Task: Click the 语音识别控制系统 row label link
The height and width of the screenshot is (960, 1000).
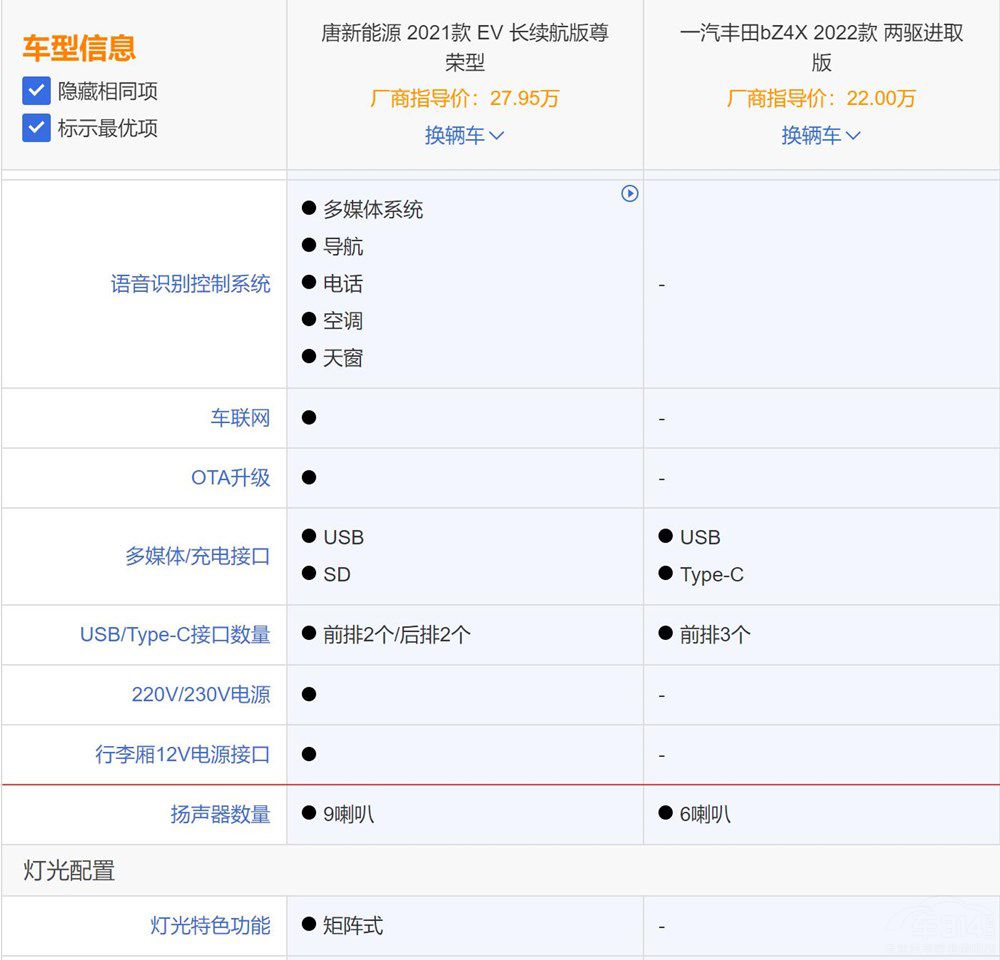Action: point(190,284)
